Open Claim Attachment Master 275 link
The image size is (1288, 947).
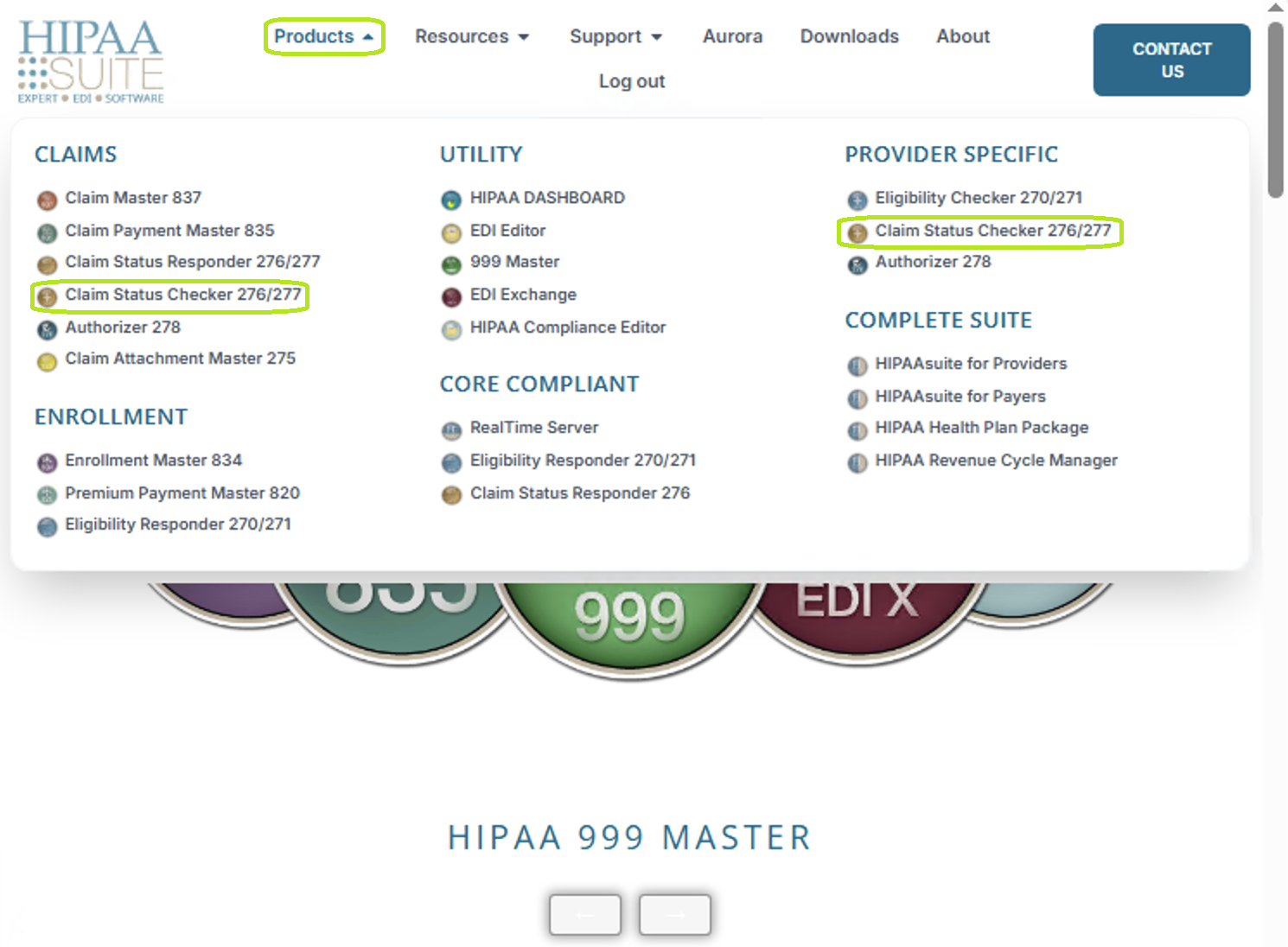pos(180,359)
